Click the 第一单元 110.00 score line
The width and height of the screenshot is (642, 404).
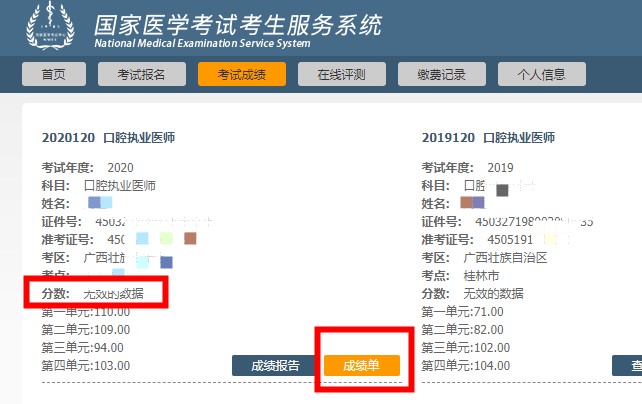click(86, 311)
